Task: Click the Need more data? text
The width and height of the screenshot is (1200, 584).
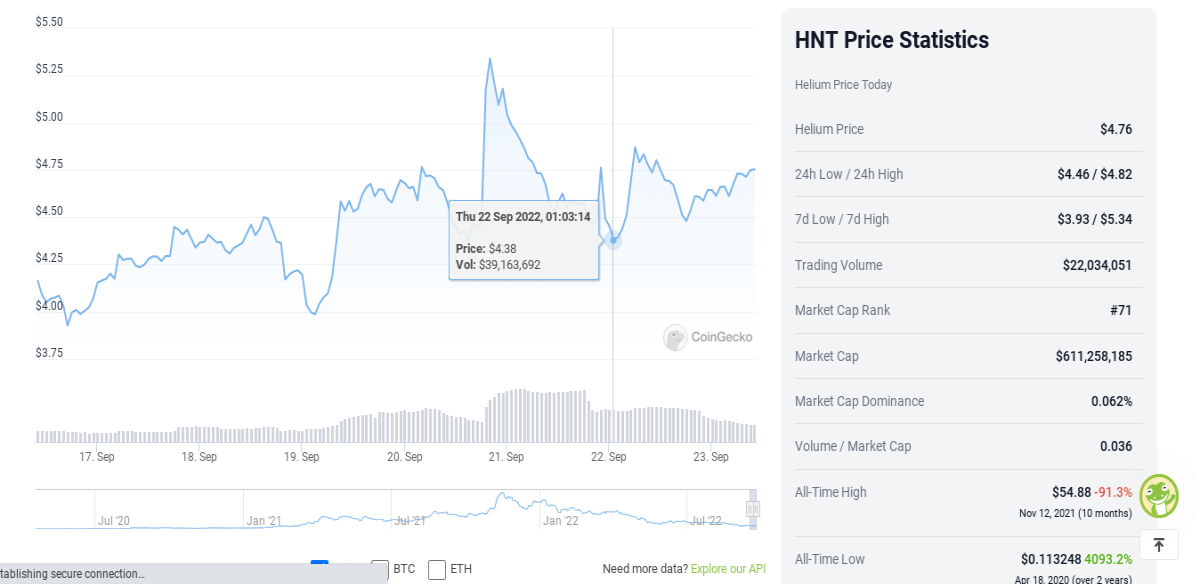Action: click(x=645, y=569)
